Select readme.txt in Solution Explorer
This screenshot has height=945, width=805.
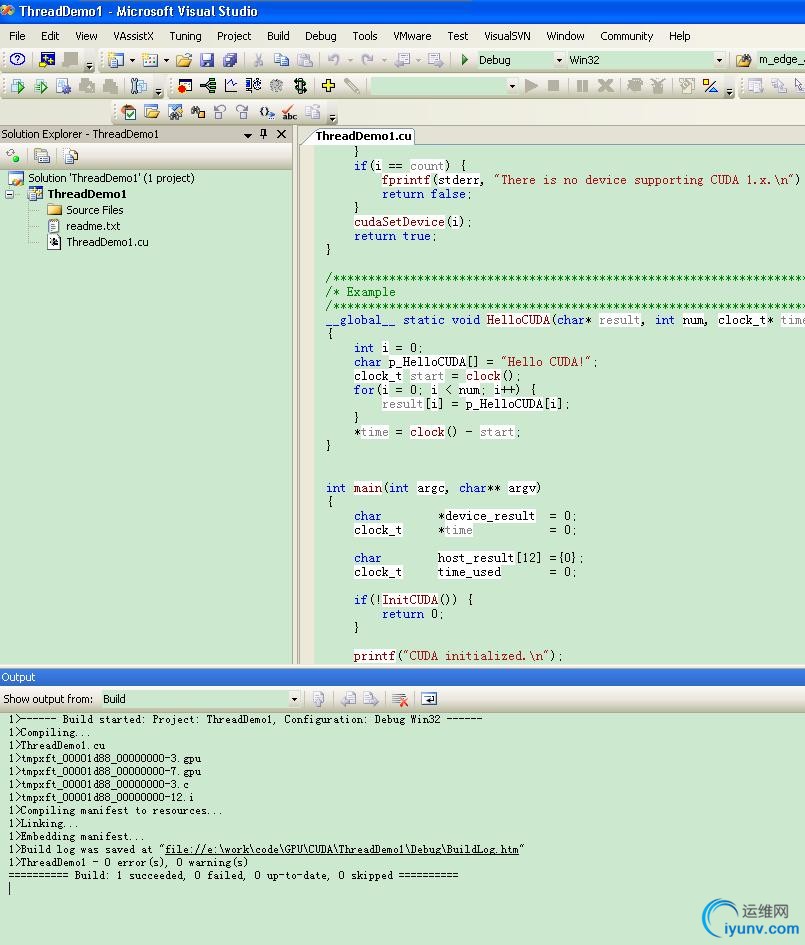[93, 226]
